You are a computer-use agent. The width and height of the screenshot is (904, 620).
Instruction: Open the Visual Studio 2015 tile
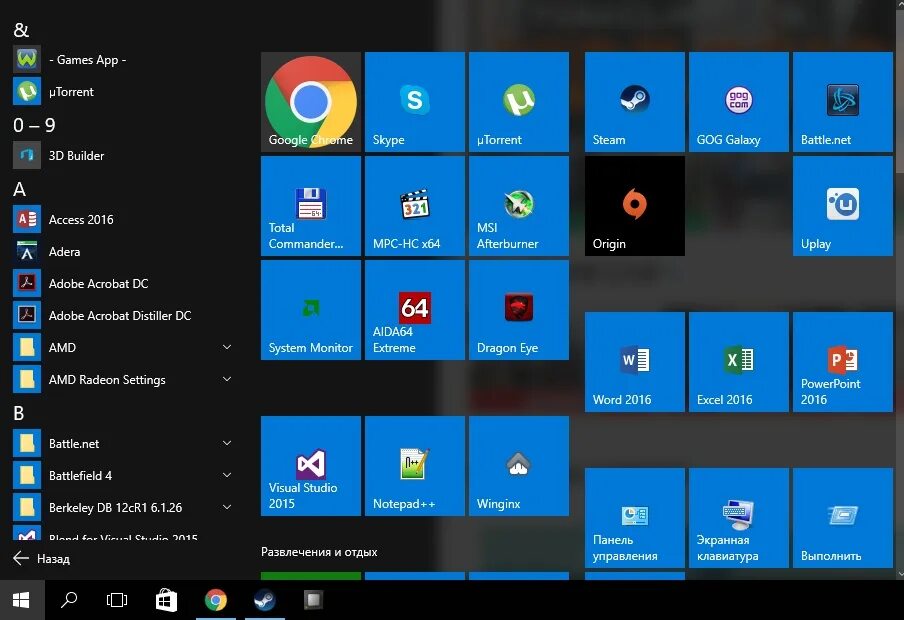(311, 466)
